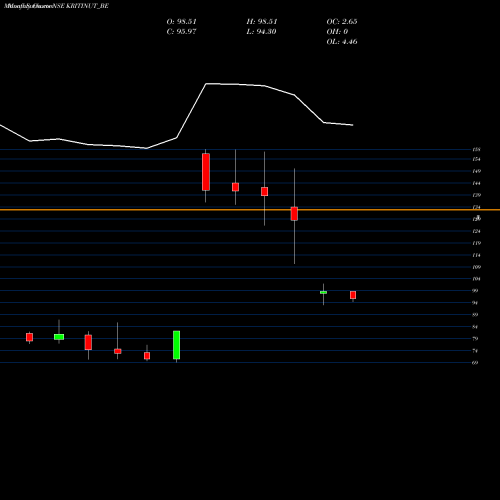Click the 'C: 95.97' close value
This screenshot has width=500, height=500.
pos(181,32)
